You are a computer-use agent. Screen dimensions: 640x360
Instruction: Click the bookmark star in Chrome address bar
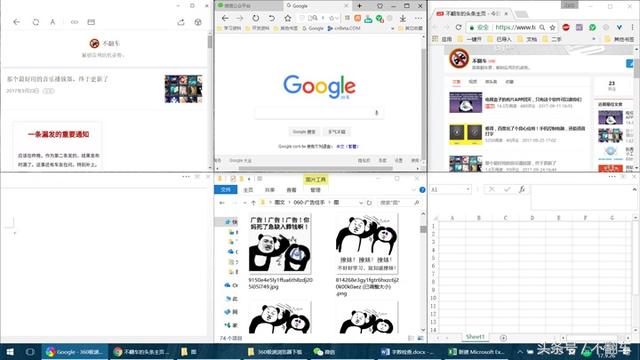[552, 27]
